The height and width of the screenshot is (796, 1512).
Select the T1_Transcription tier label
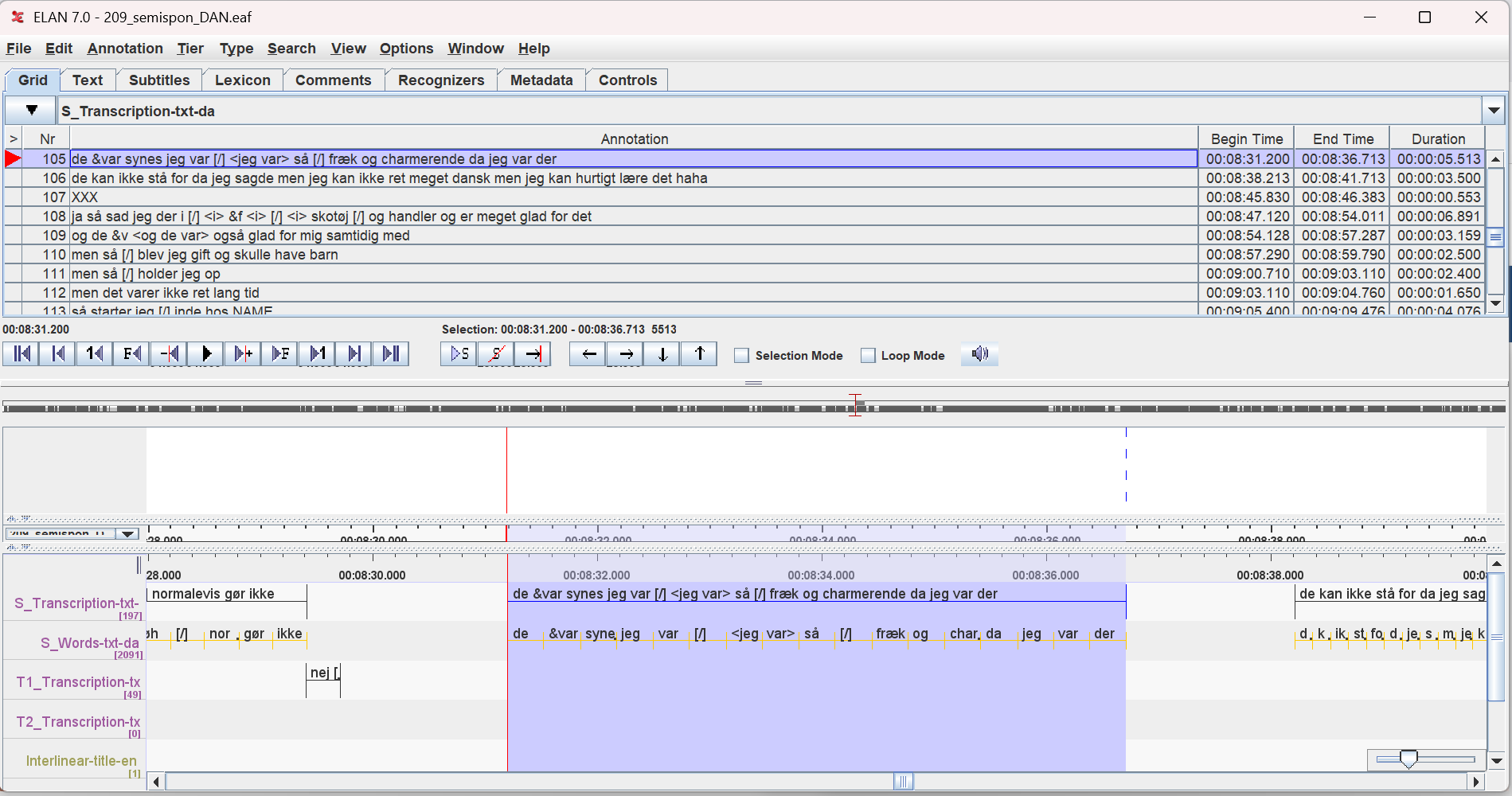tap(78, 682)
